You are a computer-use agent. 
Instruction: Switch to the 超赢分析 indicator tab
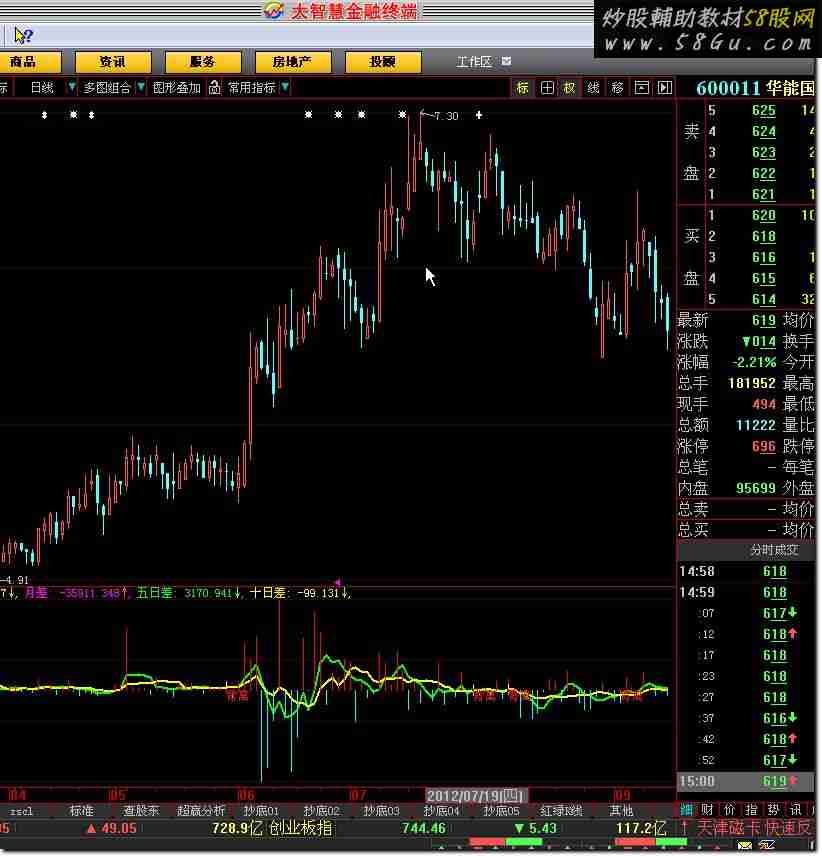click(x=201, y=810)
